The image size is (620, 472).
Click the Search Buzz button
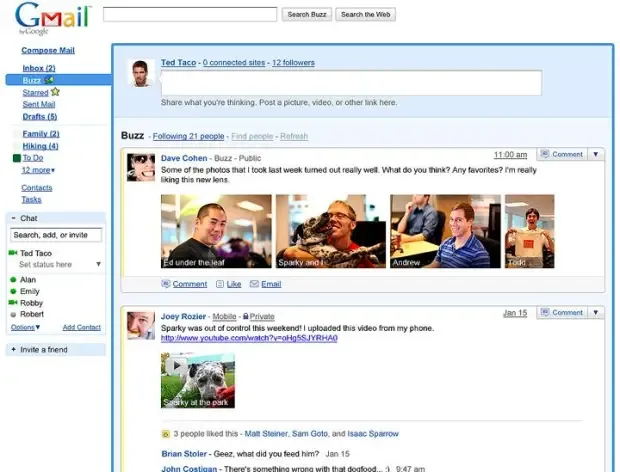tap(307, 15)
